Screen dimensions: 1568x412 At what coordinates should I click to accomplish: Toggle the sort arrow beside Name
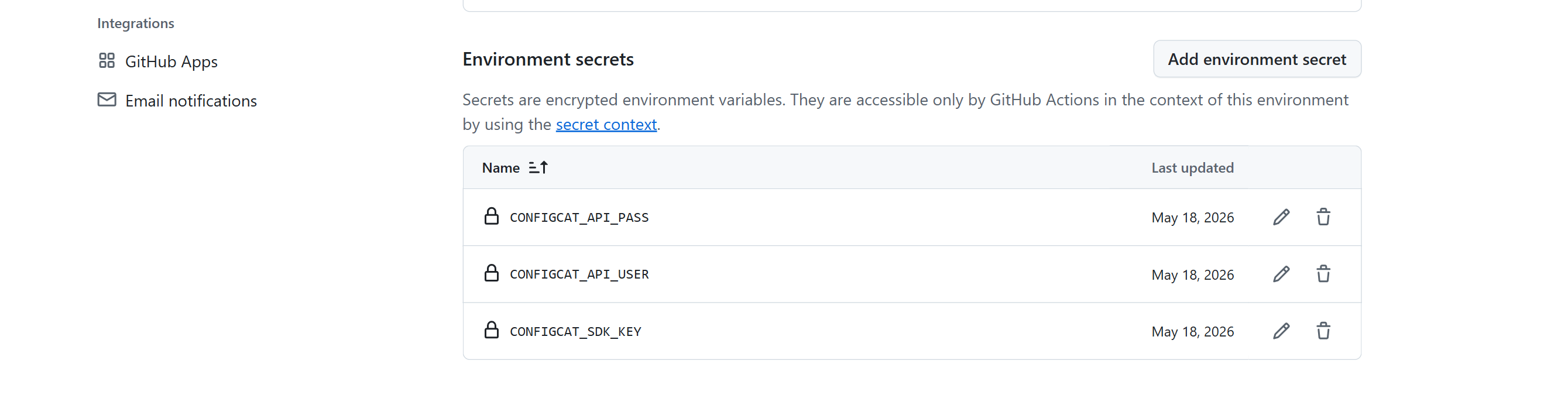coord(538,167)
